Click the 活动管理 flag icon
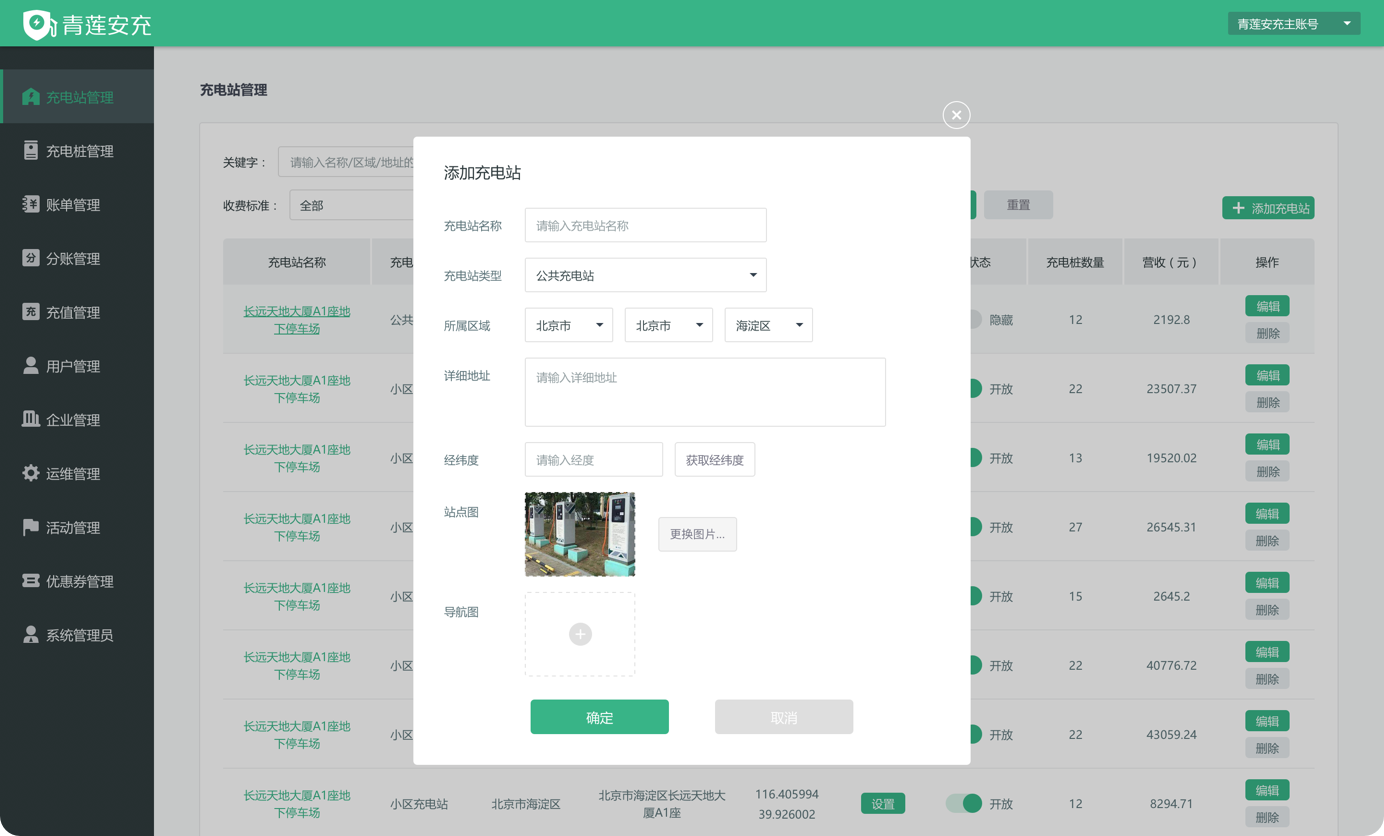Viewport: 1384px width, 836px height. click(x=31, y=527)
